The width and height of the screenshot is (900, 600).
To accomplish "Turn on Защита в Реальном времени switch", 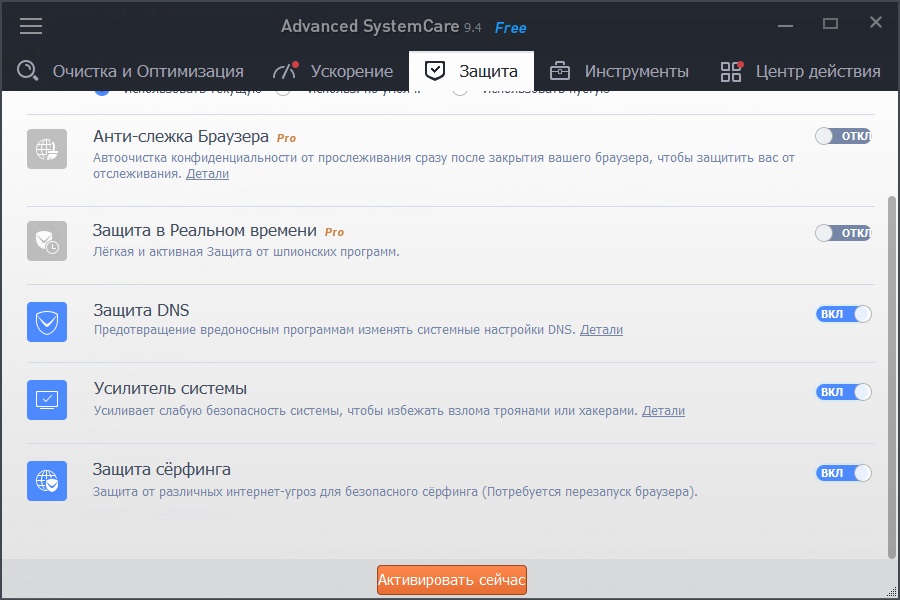I will pyautogui.click(x=844, y=233).
